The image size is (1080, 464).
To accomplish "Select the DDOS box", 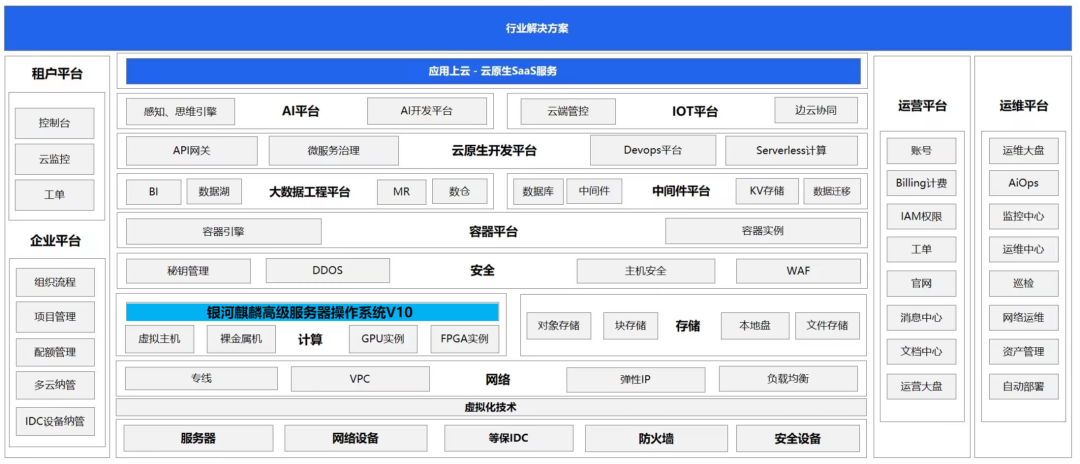I will pyautogui.click(x=328, y=271).
